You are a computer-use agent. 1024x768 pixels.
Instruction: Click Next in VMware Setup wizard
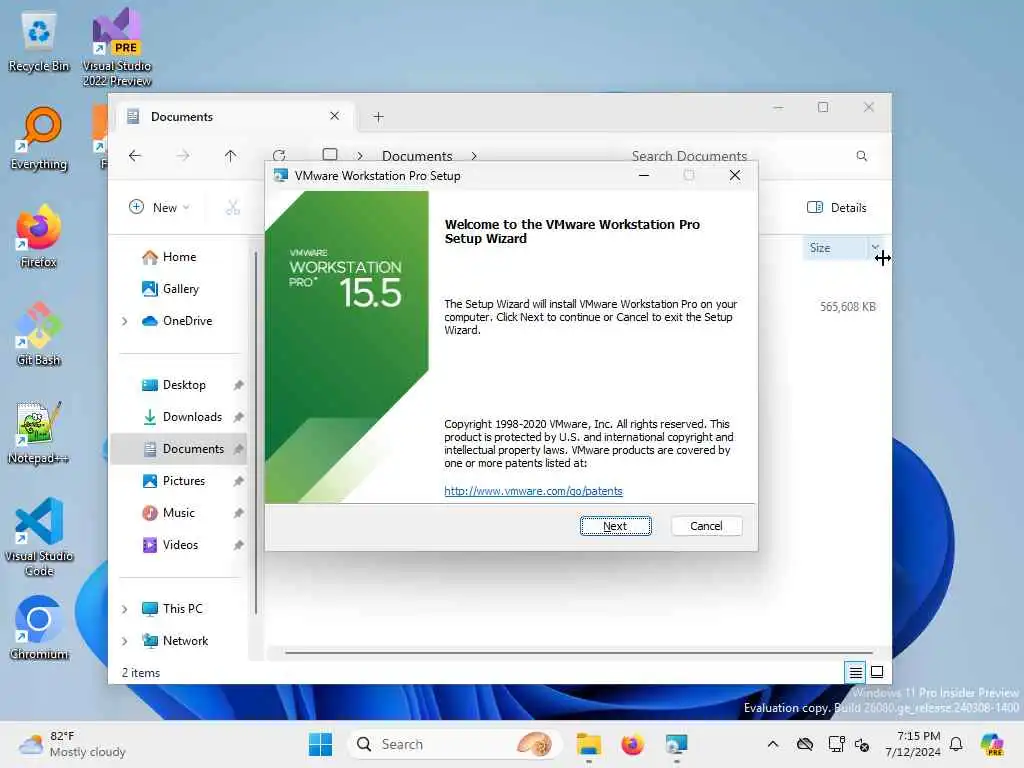coord(615,526)
